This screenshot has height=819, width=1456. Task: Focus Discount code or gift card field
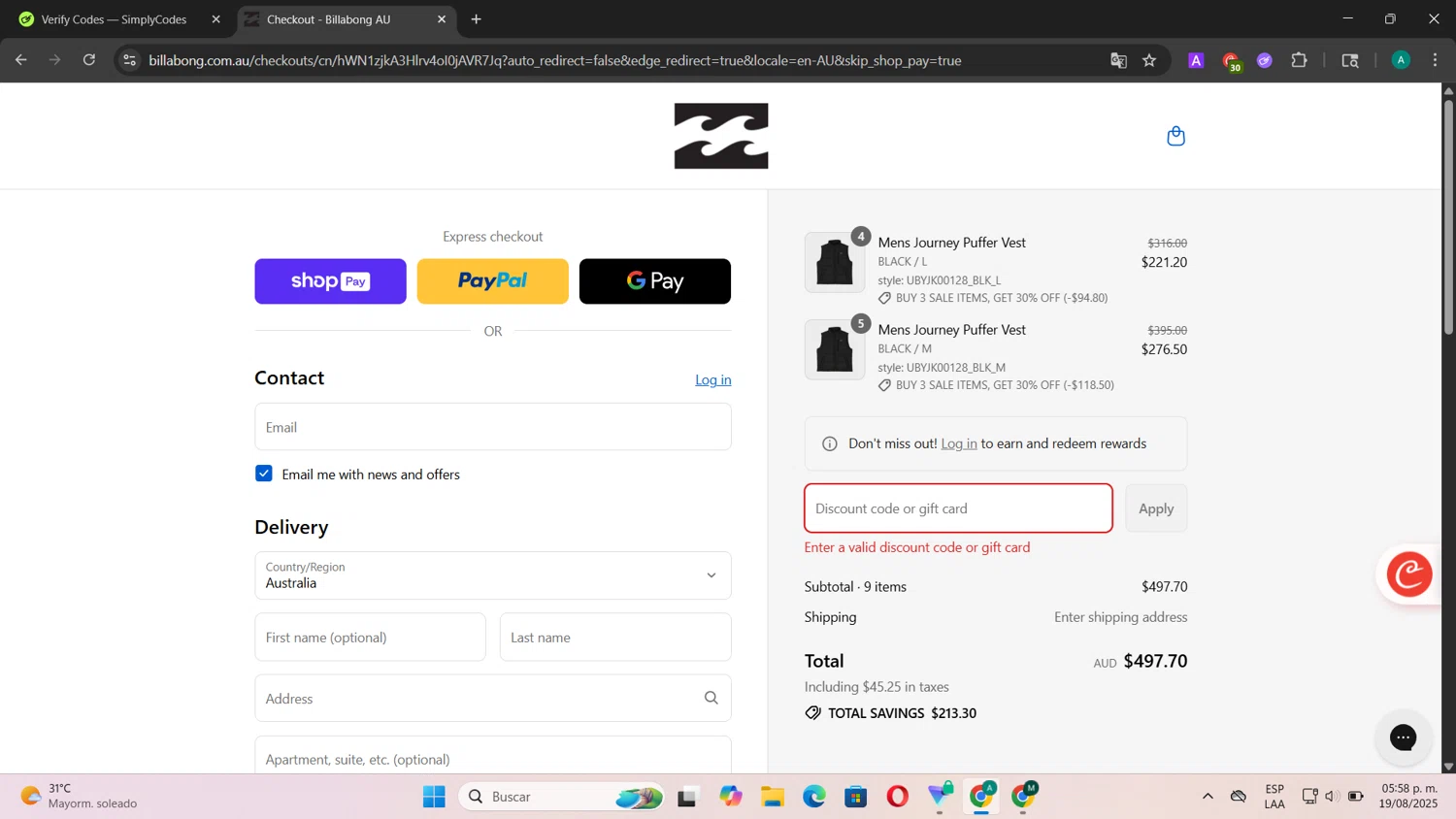(x=958, y=508)
